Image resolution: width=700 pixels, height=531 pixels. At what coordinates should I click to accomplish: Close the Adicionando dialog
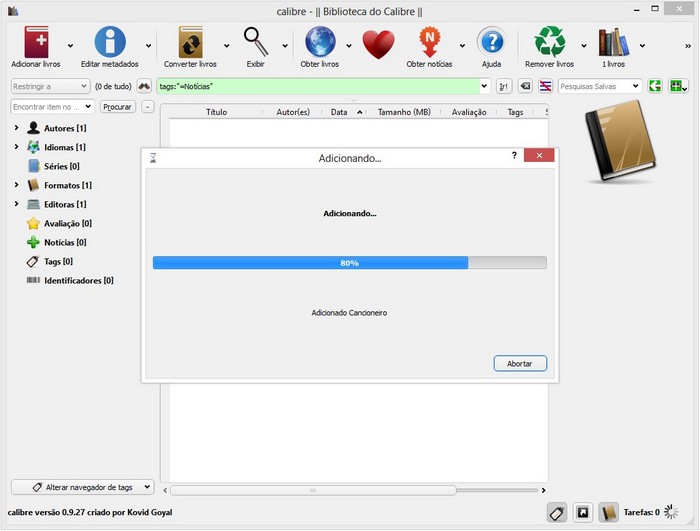(x=539, y=155)
